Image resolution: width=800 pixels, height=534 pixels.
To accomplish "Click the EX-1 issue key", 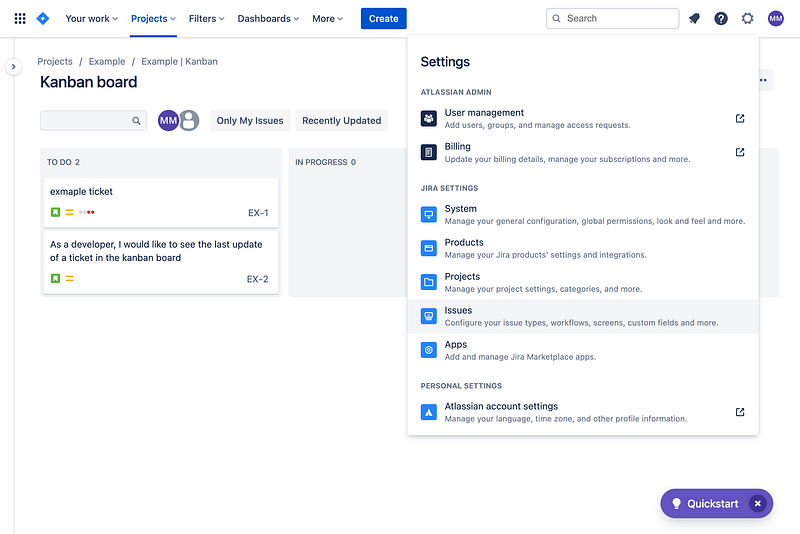I will click(x=258, y=213).
